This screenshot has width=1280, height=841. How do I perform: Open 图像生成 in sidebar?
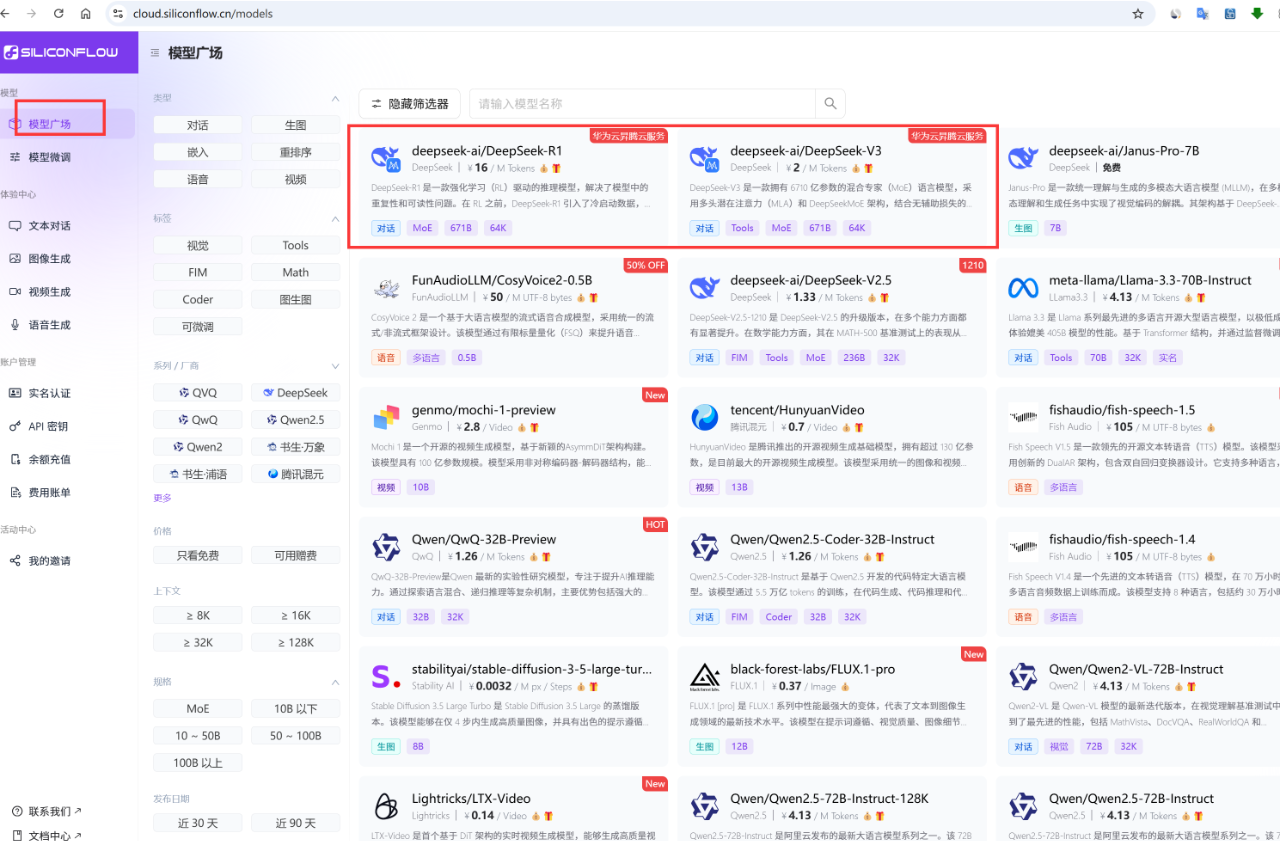pos(67,259)
